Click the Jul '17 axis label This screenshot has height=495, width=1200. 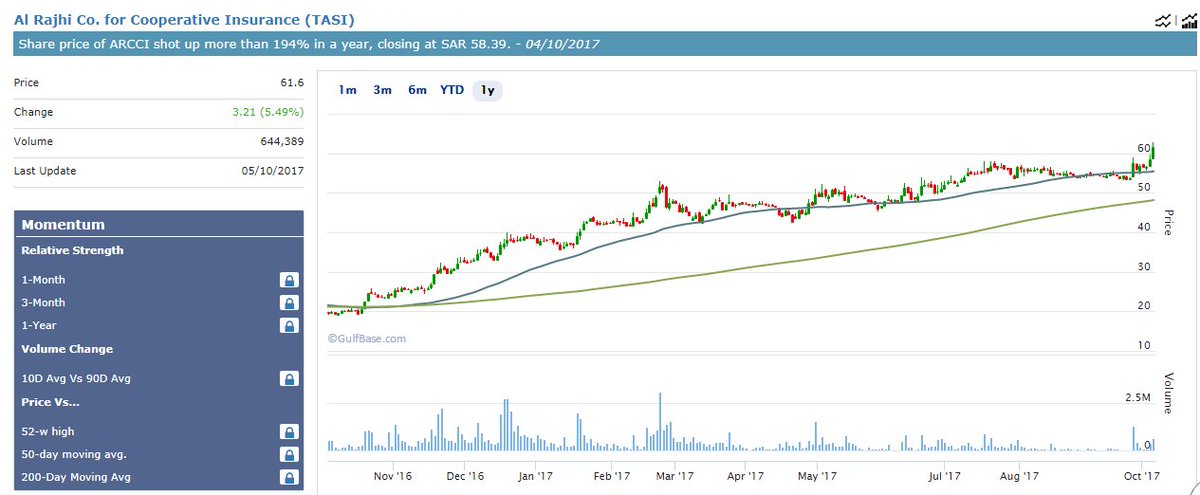click(x=946, y=477)
